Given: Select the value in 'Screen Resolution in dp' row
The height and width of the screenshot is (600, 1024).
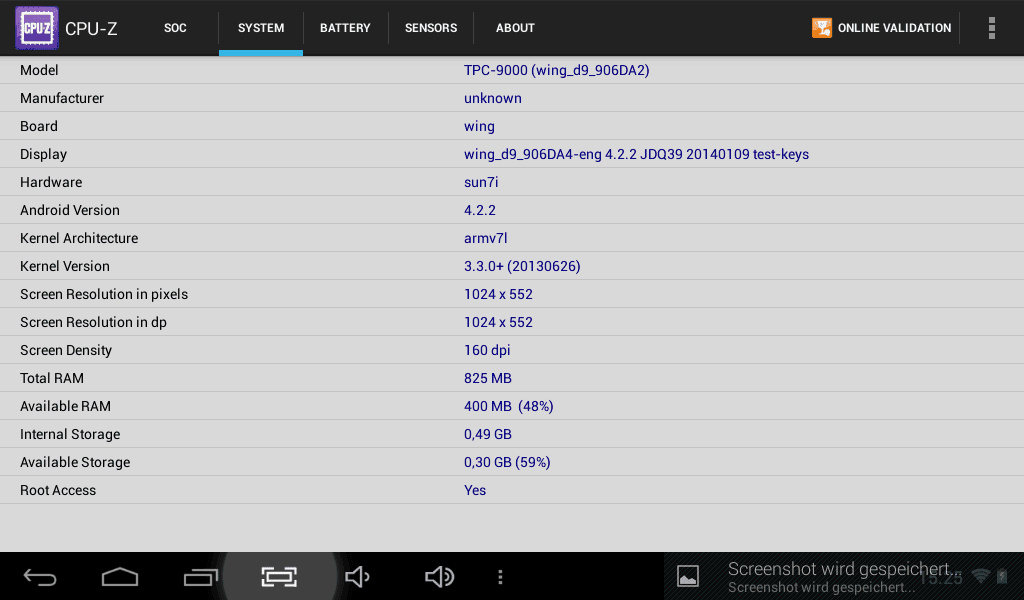Looking at the screenshot, I should tap(498, 323).
